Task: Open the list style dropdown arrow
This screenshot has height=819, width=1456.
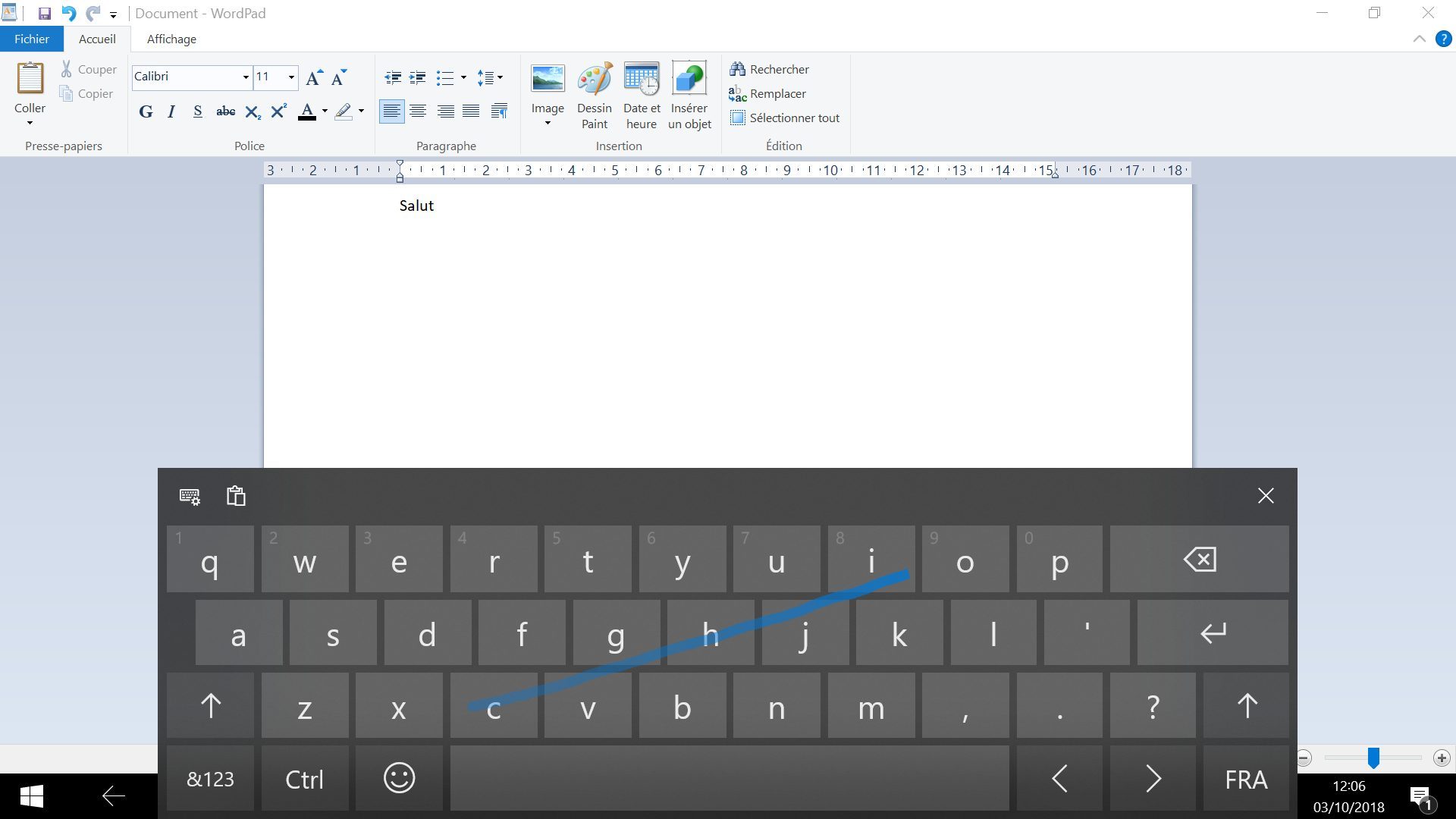Action: tap(463, 77)
